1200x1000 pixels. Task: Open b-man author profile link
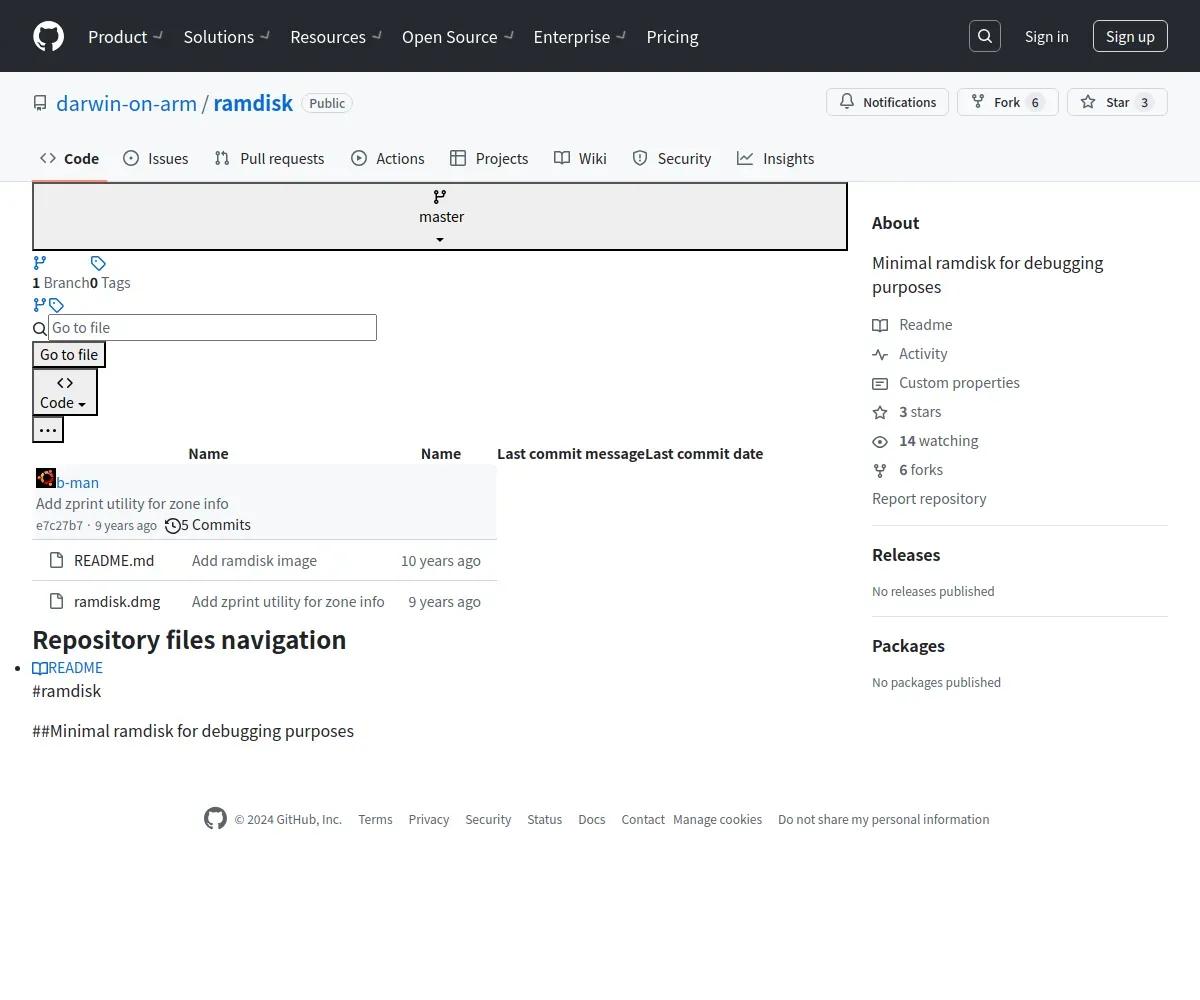[78, 482]
